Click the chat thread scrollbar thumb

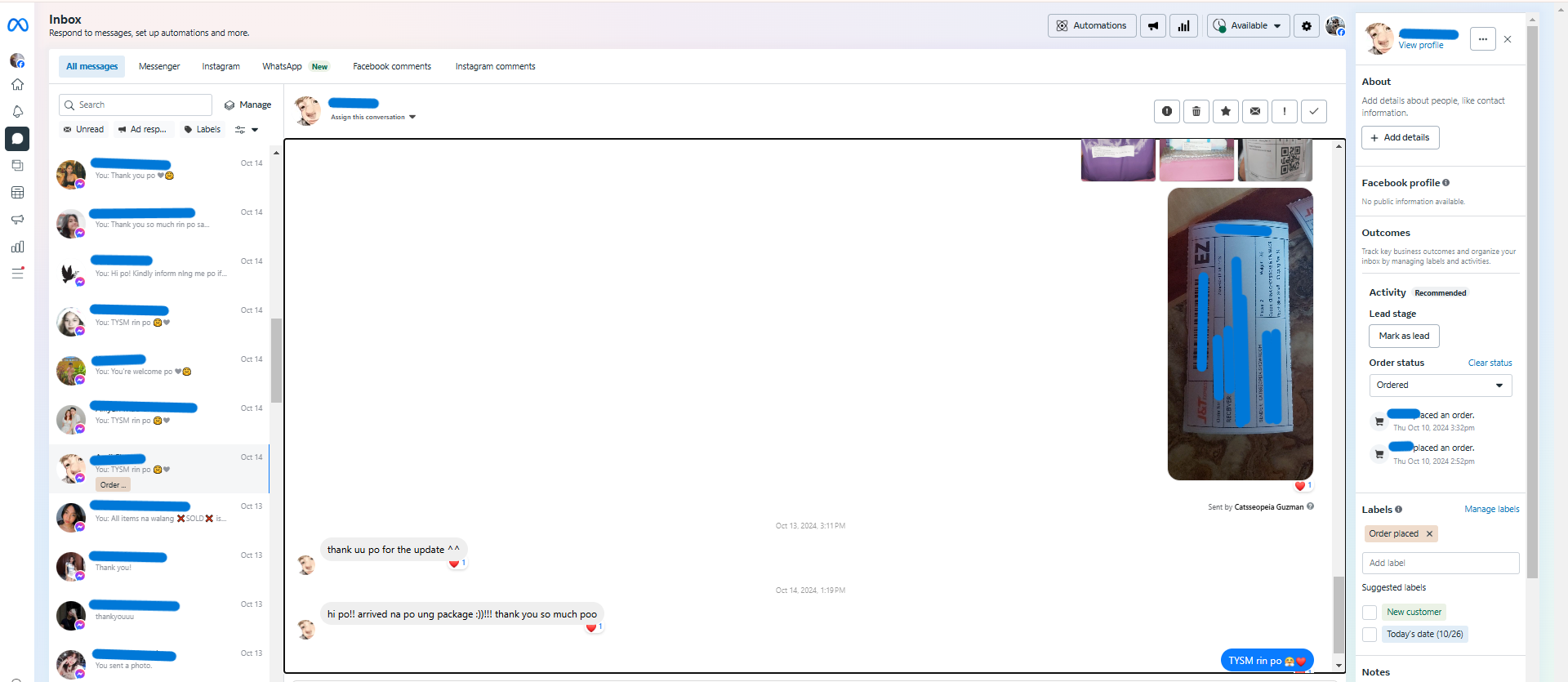pyautogui.click(x=1339, y=615)
